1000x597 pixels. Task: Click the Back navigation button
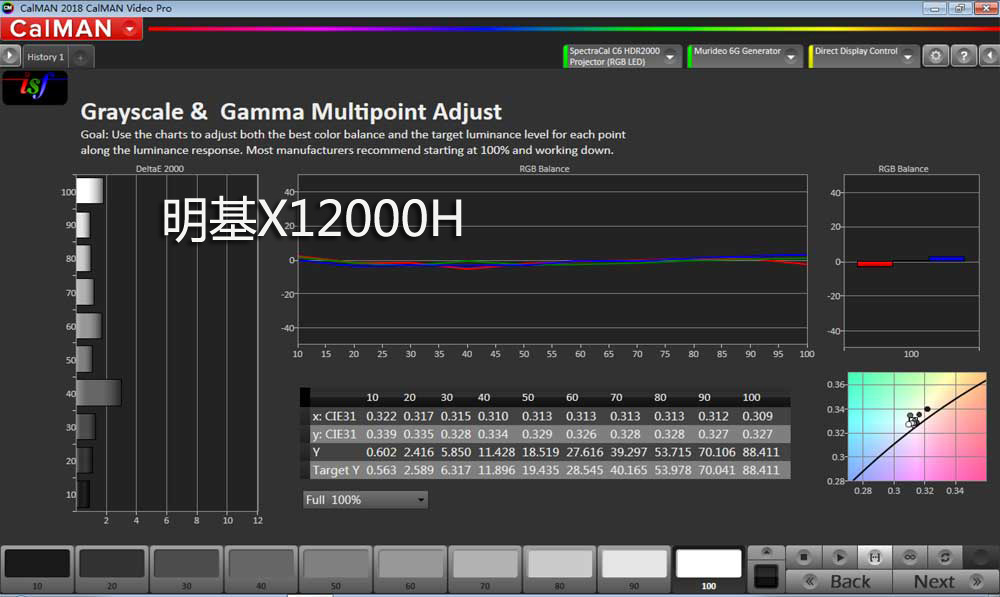[838, 581]
